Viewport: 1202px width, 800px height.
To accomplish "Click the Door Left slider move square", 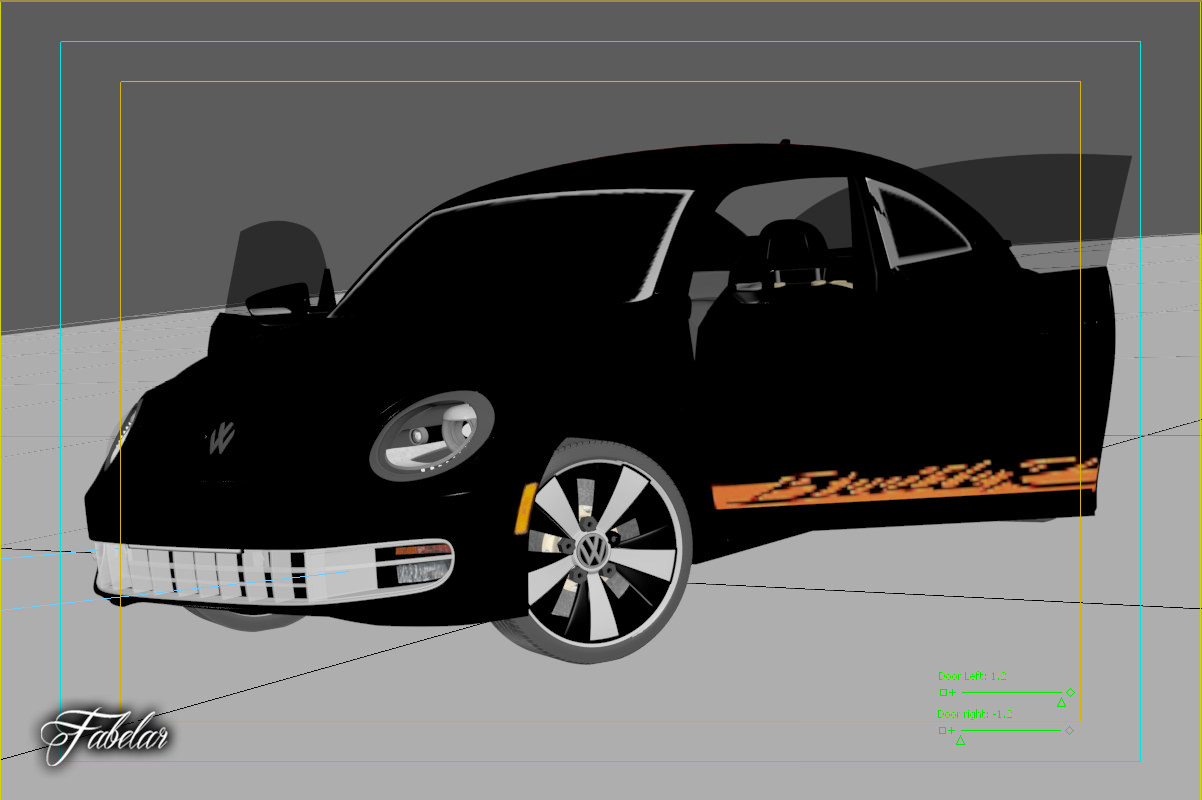I will click(x=943, y=692).
